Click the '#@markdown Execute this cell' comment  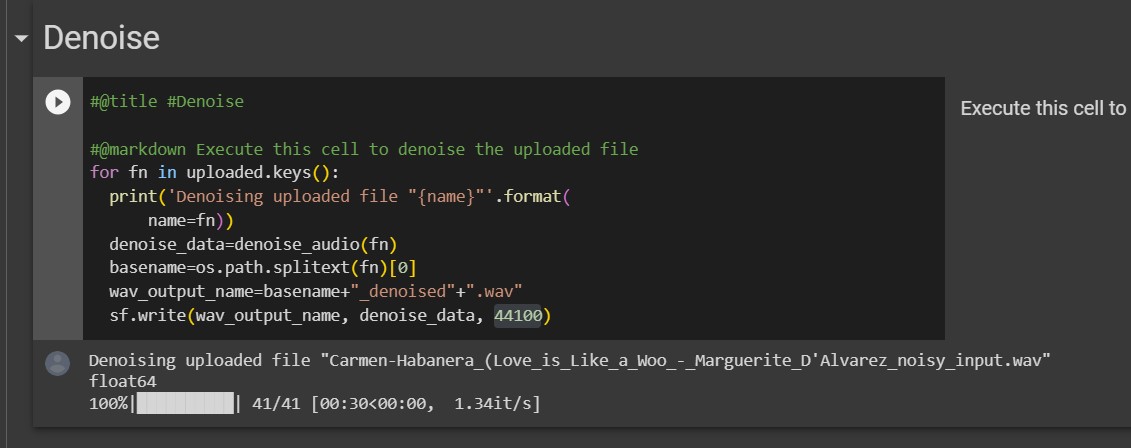coord(364,150)
